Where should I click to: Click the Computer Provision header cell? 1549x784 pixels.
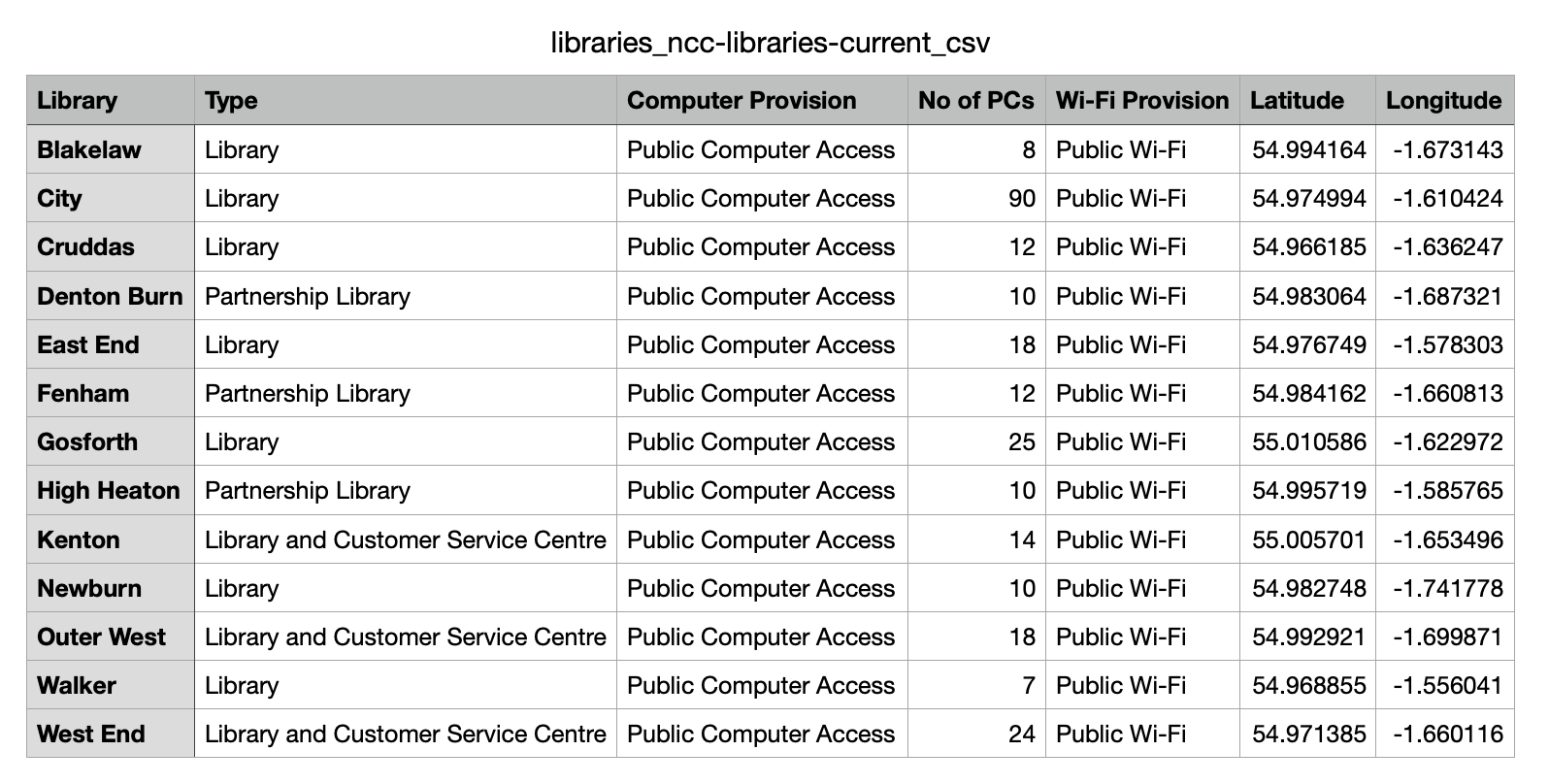point(762,100)
